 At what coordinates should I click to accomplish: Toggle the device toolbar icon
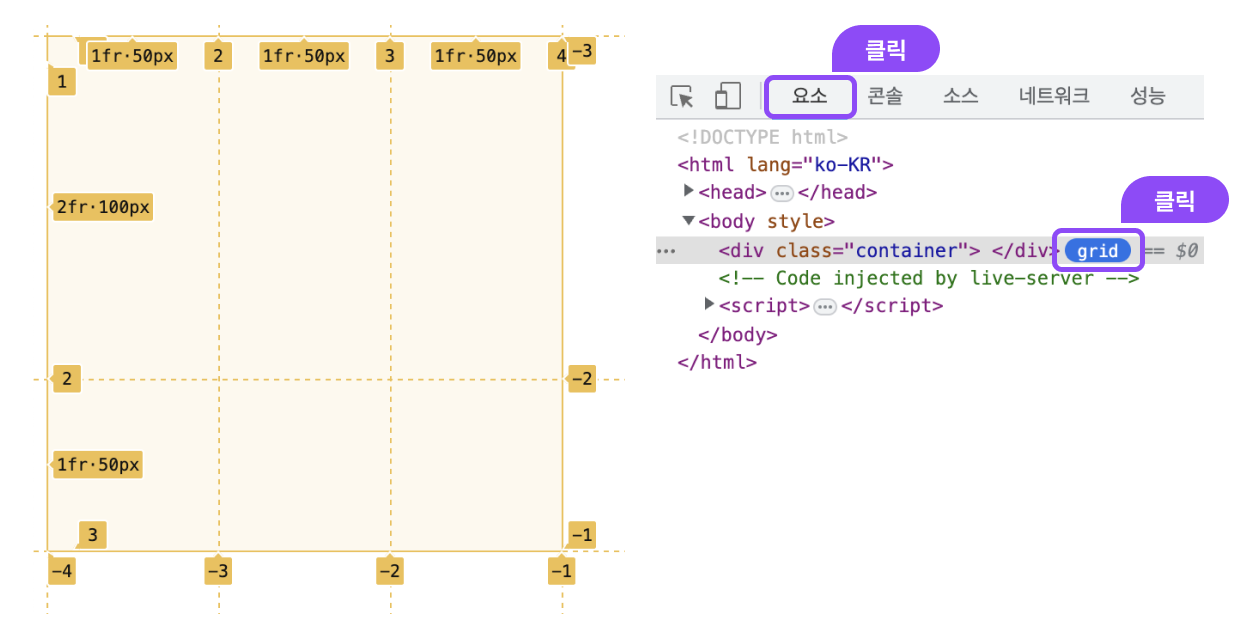tap(727, 96)
